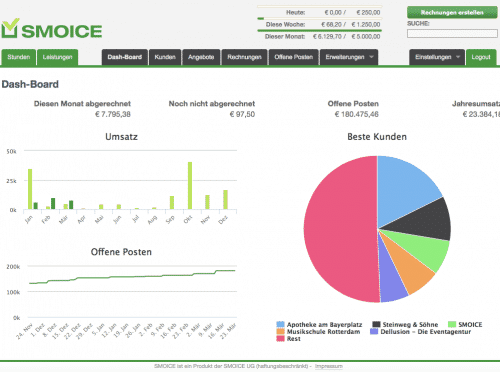Open the Rechnungen tab
The image size is (500, 372).
pyautogui.click(x=244, y=57)
